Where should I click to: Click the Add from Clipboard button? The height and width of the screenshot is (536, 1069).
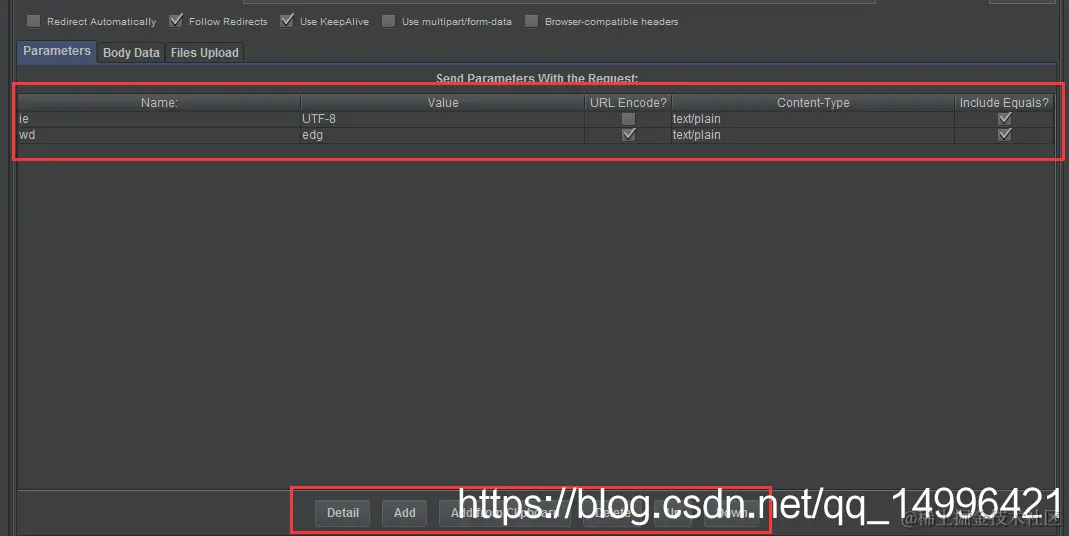[x=505, y=513]
